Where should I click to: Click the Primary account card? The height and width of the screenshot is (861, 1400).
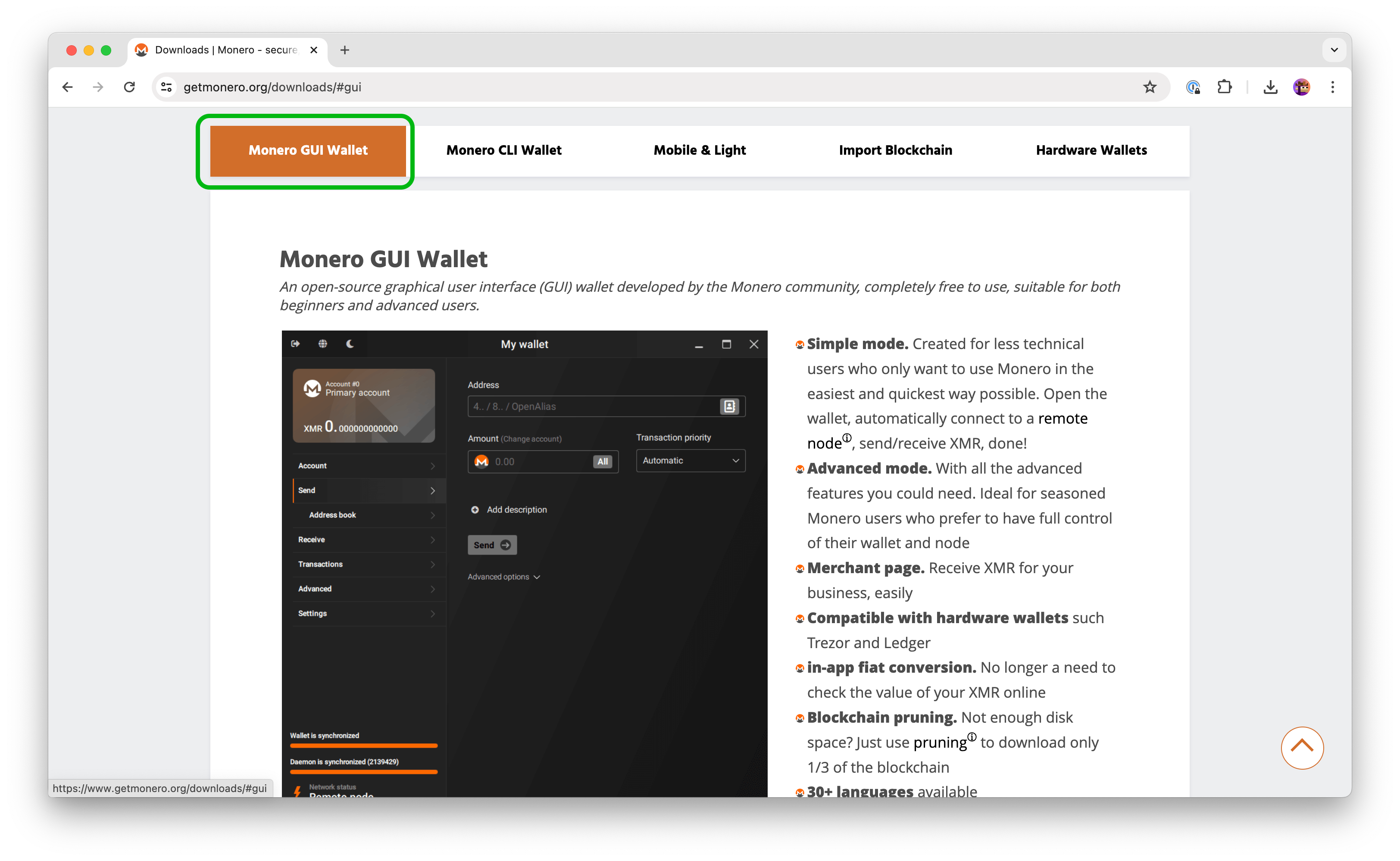(x=363, y=406)
